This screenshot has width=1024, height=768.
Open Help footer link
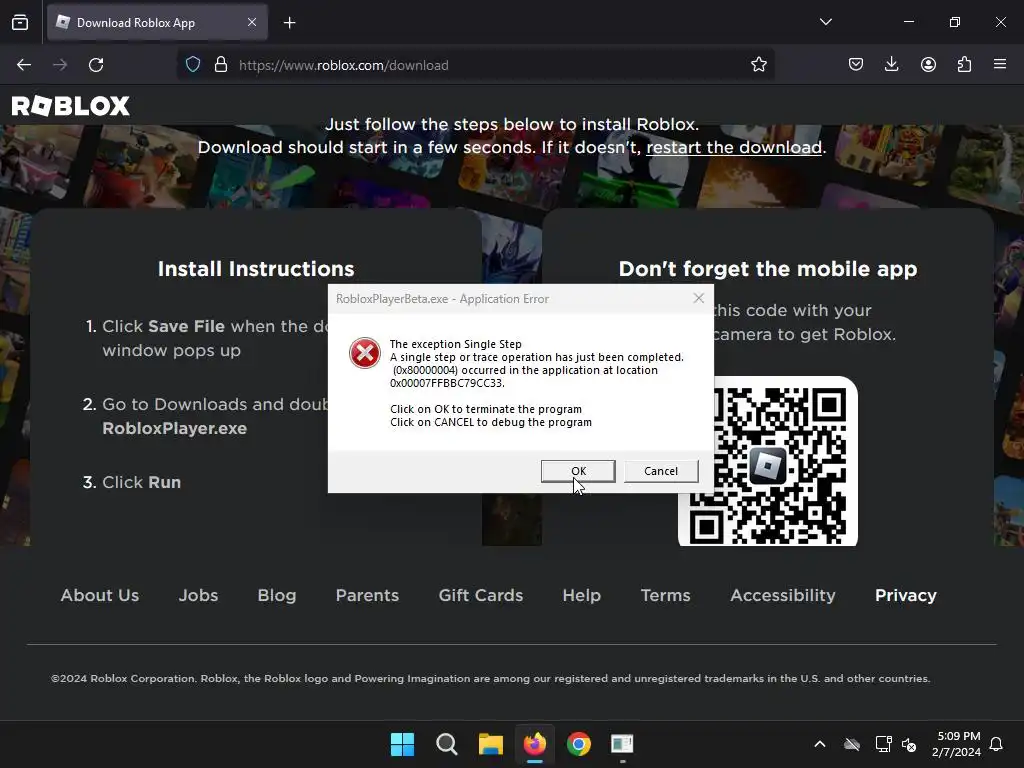(581, 596)
